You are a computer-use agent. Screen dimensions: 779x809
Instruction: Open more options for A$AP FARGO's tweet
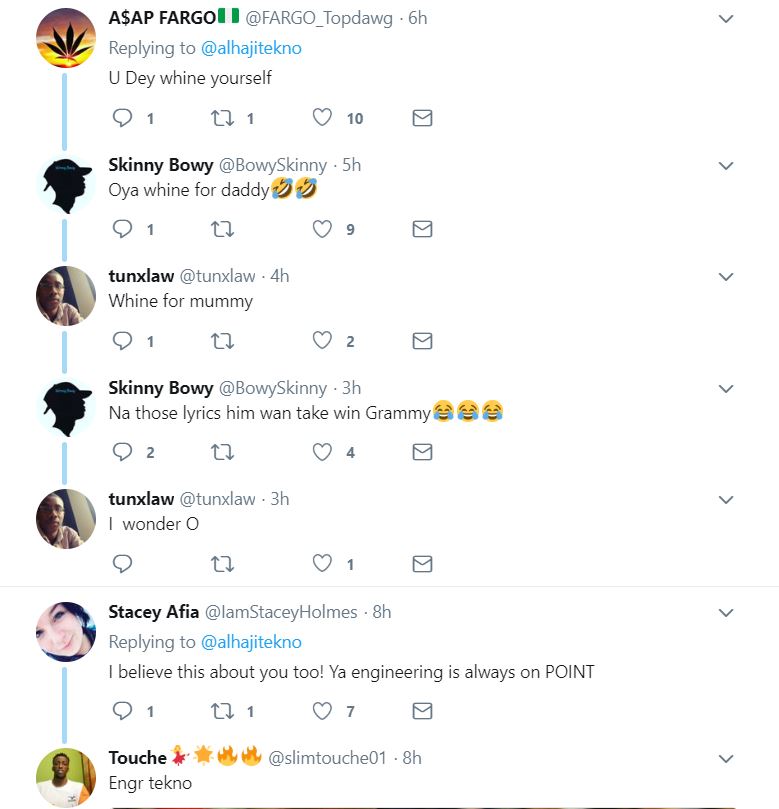coord(727,19)
